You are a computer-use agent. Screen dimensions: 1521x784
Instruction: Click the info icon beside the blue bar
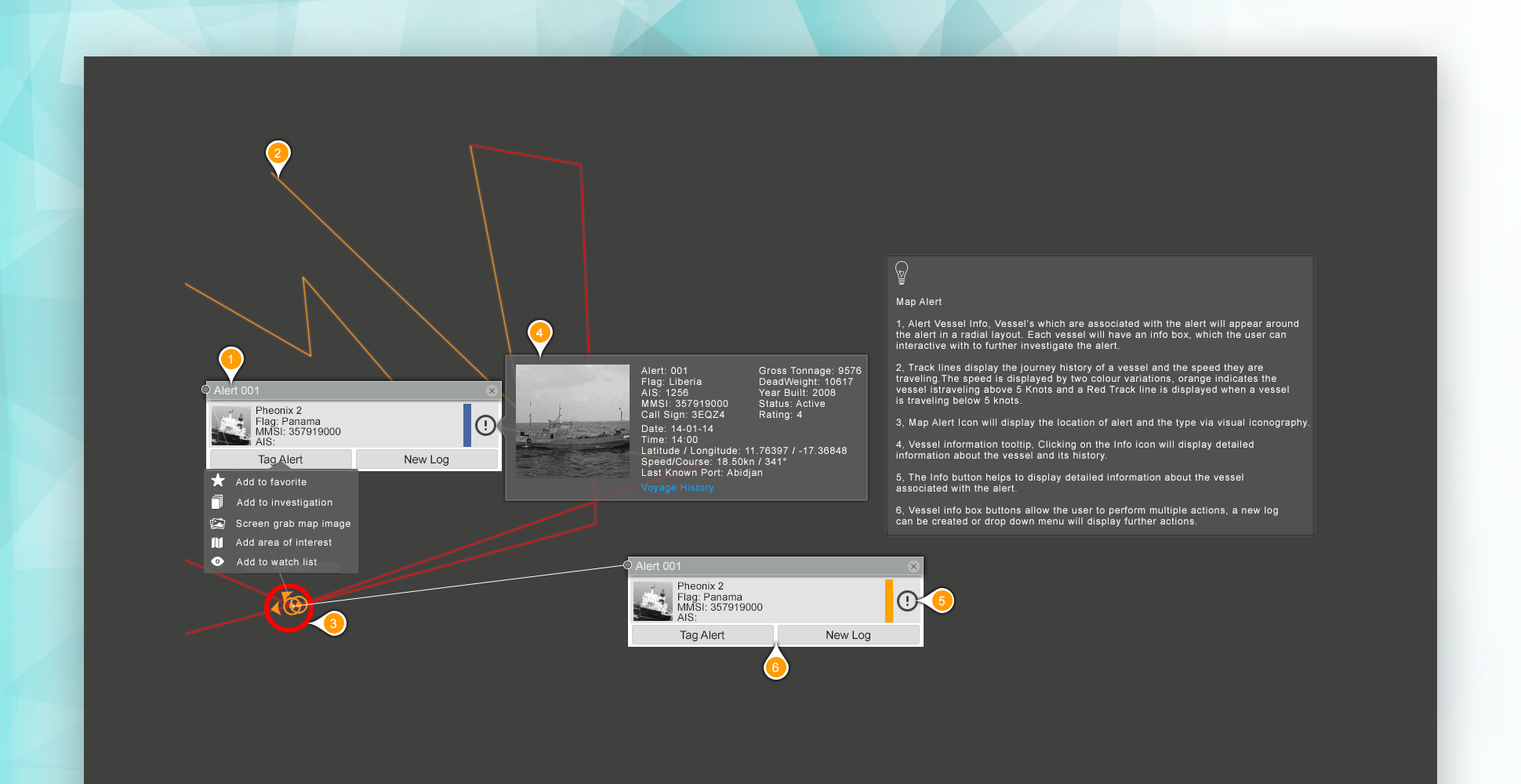(x=485, y=425)
